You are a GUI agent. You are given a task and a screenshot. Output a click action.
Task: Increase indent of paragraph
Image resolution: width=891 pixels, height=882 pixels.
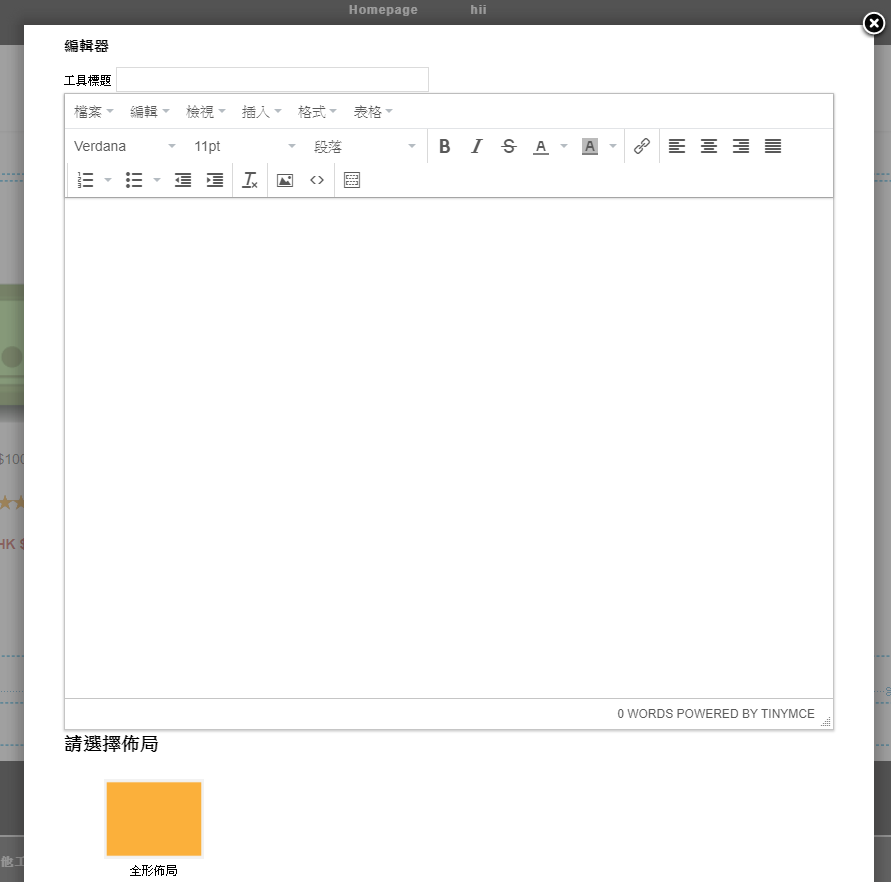[x=215, y=181]
